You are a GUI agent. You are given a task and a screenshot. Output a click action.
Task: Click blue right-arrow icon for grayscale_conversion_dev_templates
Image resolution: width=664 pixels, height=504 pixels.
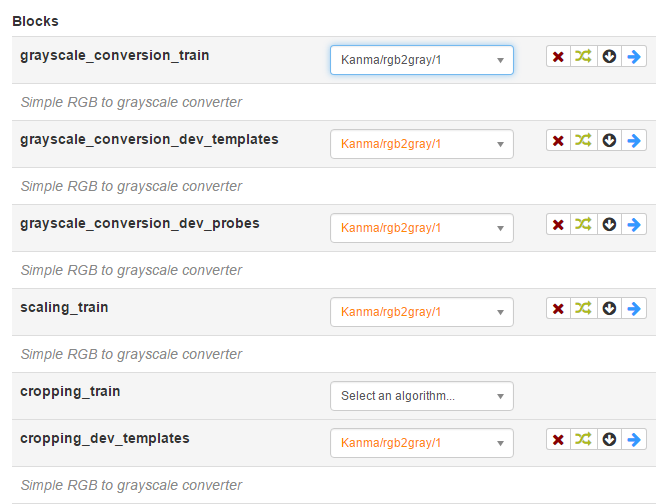[634, 140]
